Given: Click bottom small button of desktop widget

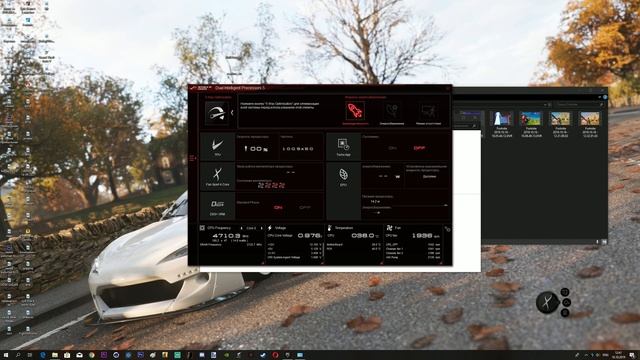Looking at the screenshot, I should coord(565,313).
